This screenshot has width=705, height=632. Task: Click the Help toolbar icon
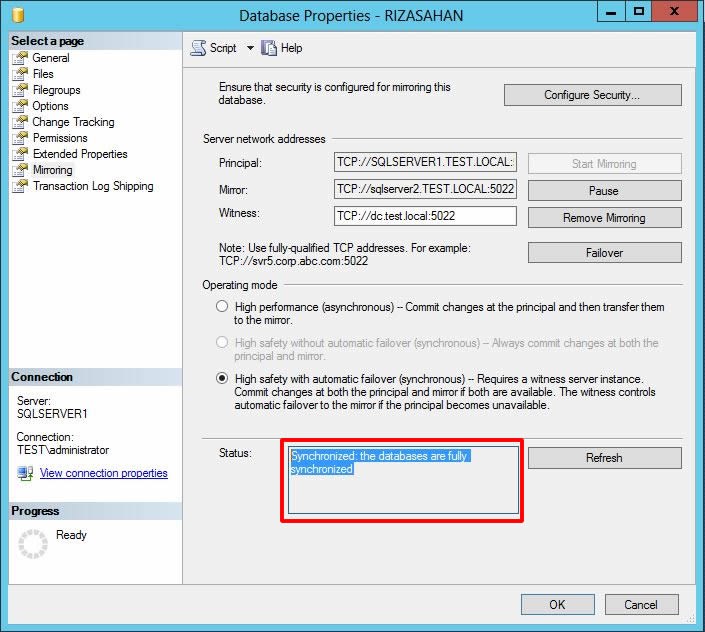coord(269,48)
